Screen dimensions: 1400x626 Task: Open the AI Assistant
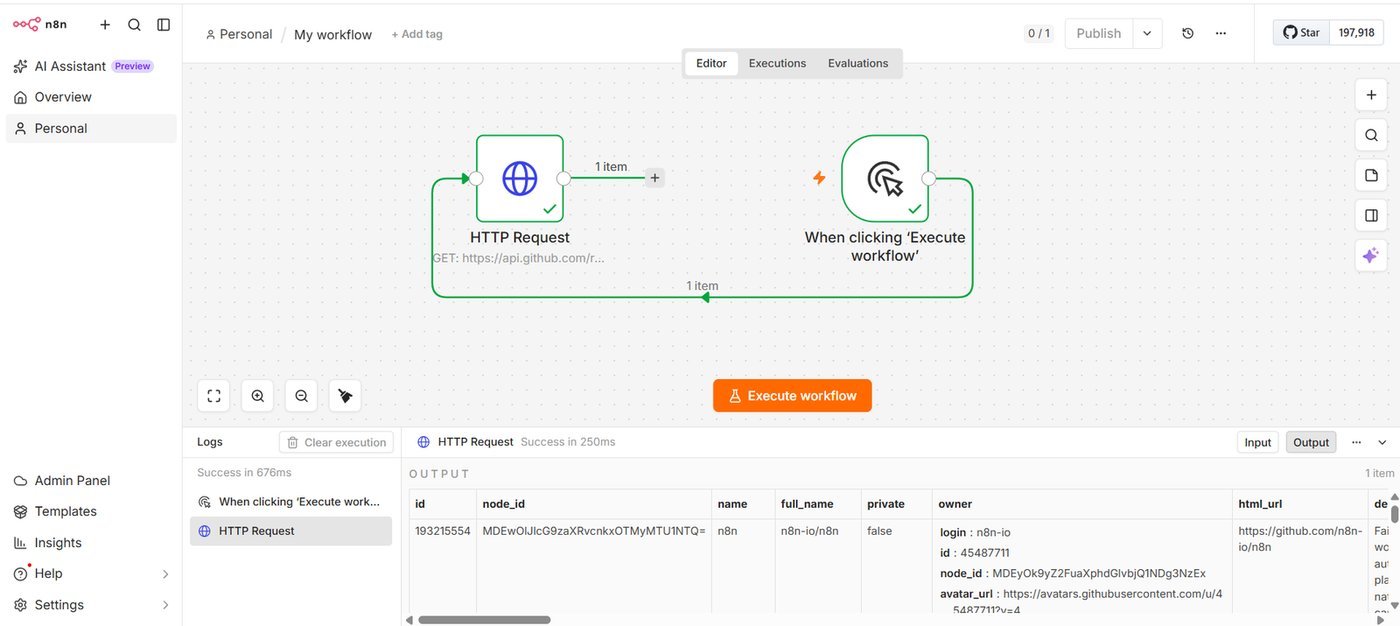[x=91, y=66]
